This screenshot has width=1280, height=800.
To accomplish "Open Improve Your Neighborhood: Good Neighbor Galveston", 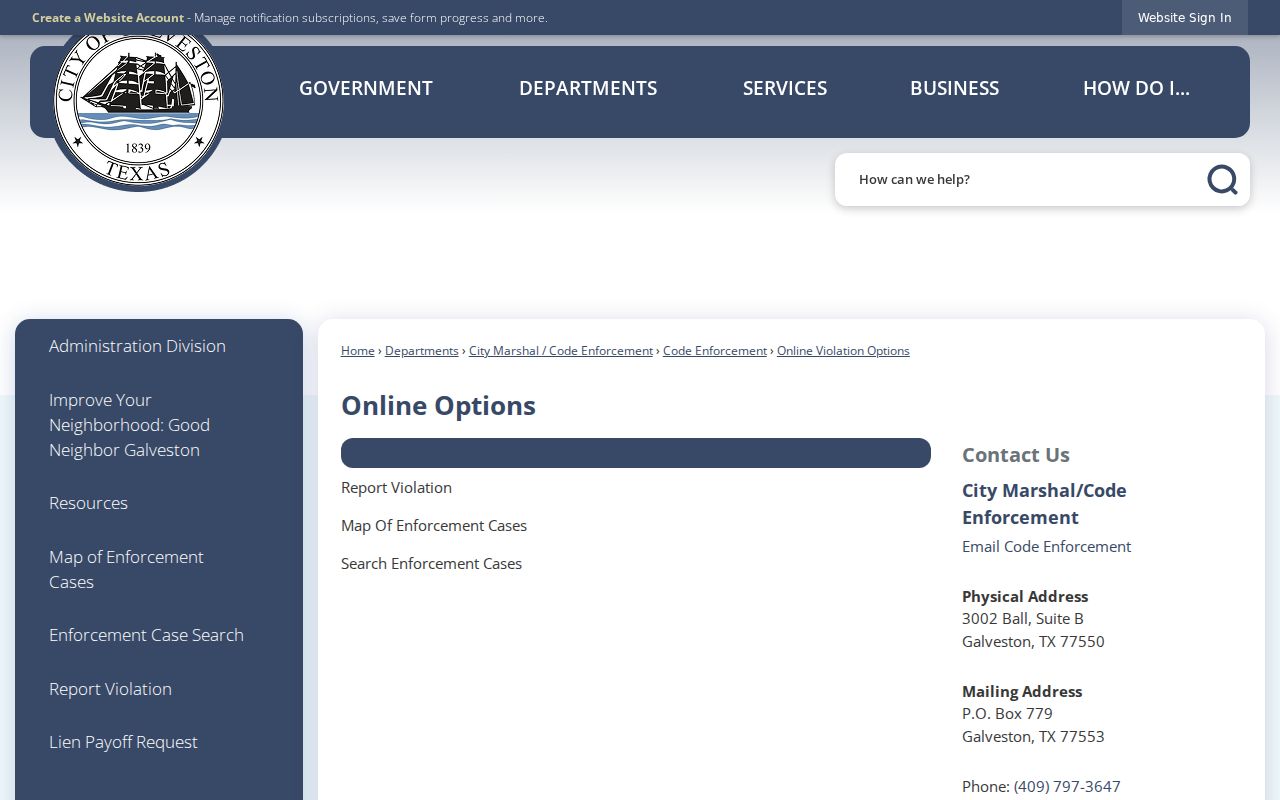I will (130, 425).
